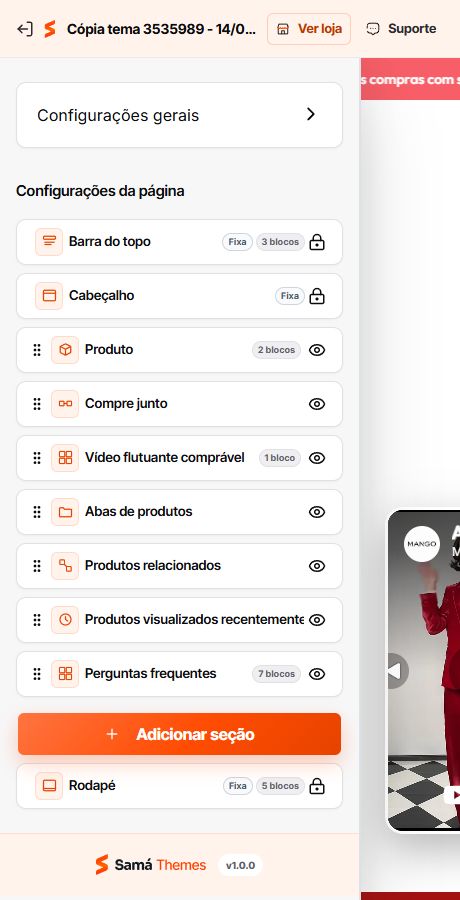This screenshot has height=900, width=460.
Task: Click the clock icon of Produtos visualizados recentemente
Action: (65, 619)
